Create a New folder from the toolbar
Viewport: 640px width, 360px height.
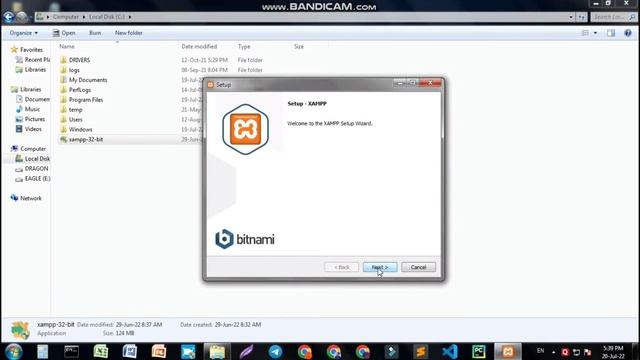(129, 33)
